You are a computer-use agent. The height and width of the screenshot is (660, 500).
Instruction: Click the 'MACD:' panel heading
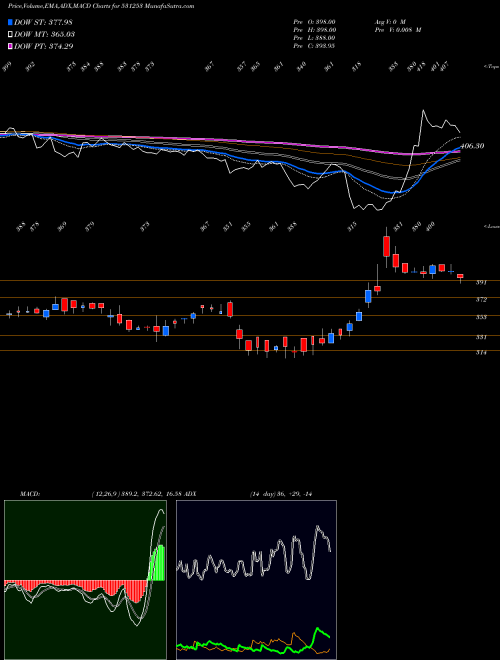(x=29, y=494)
